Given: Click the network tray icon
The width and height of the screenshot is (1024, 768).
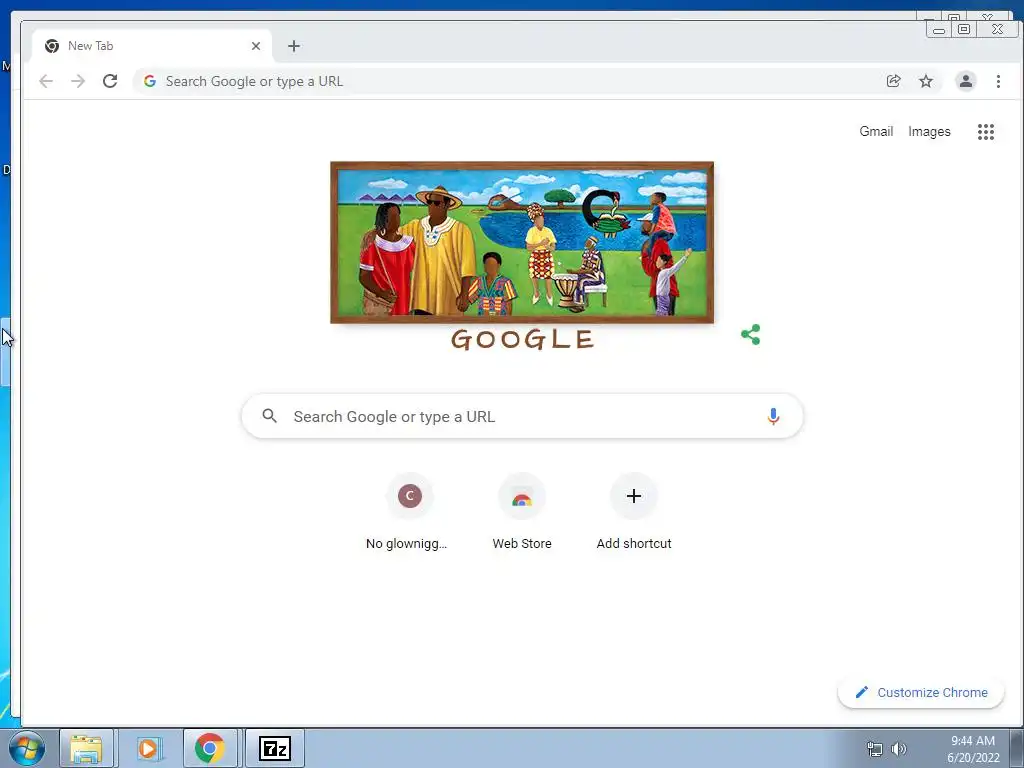Looking at the screenshot, I should [x=874, y=749].
